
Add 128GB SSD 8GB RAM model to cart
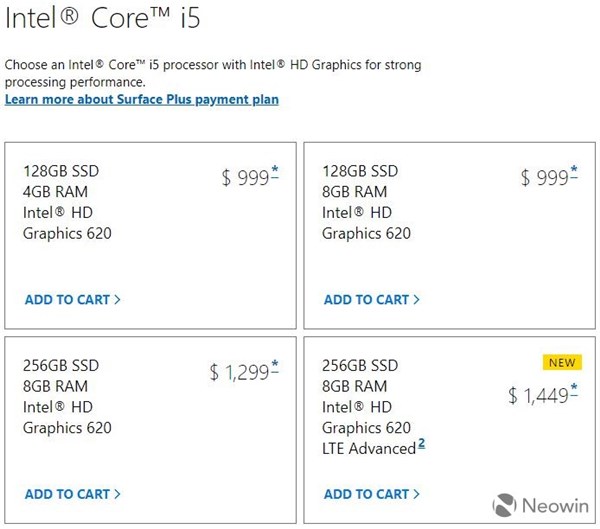click(372, 299)
